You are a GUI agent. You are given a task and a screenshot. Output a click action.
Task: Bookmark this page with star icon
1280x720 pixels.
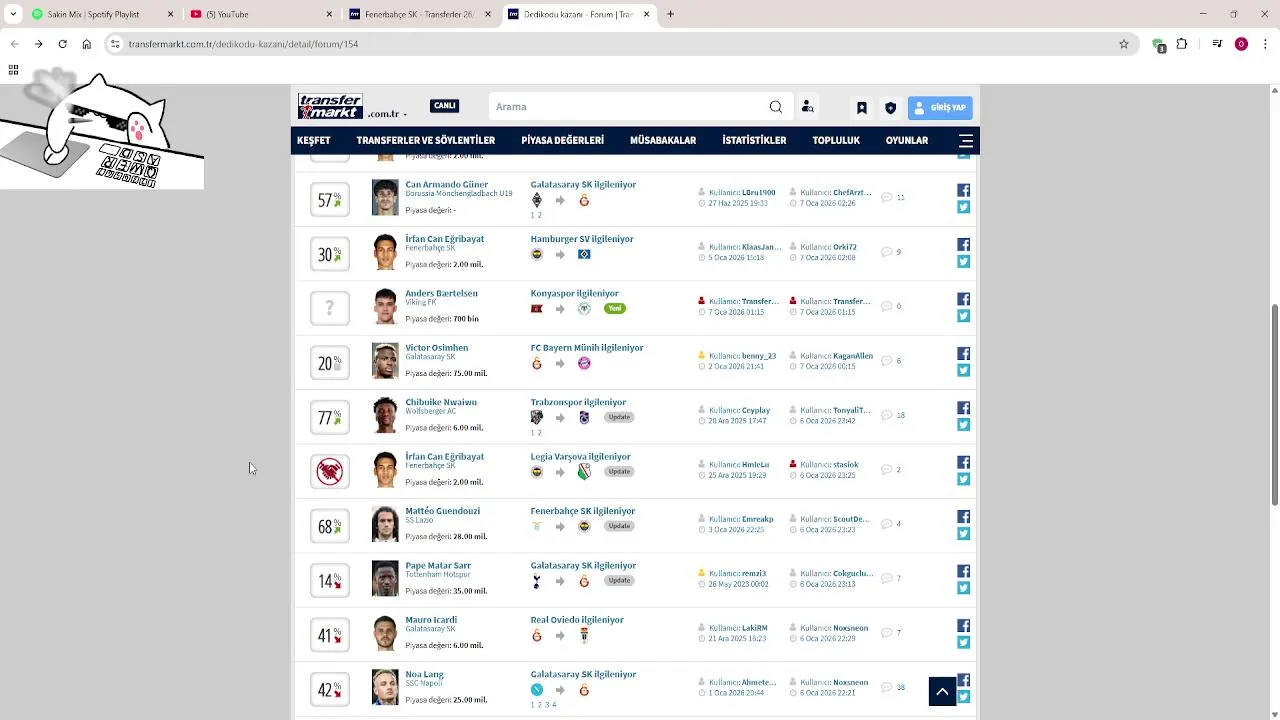1124,44
